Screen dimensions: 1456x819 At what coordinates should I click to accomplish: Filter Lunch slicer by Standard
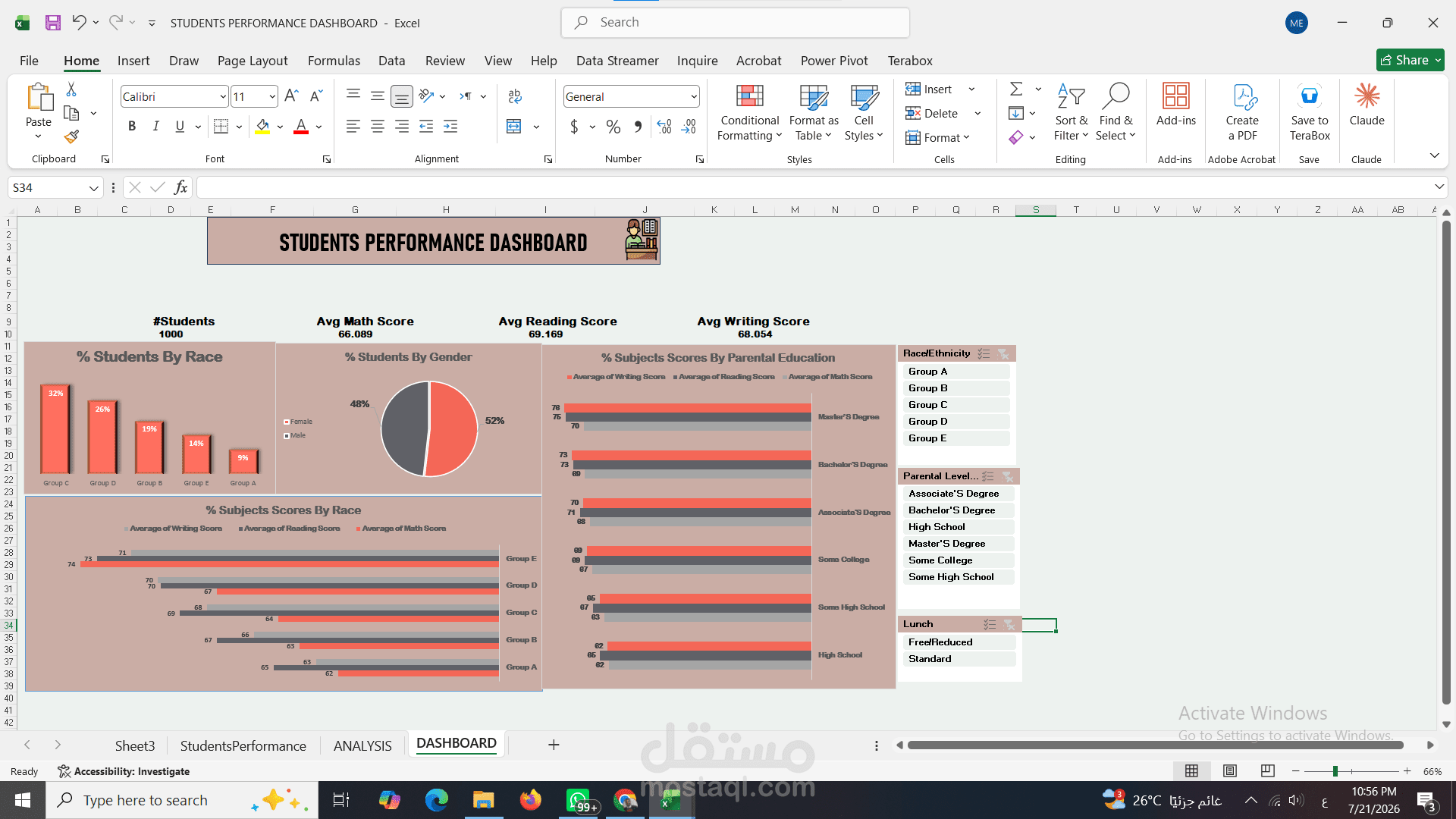coord(958,659)
